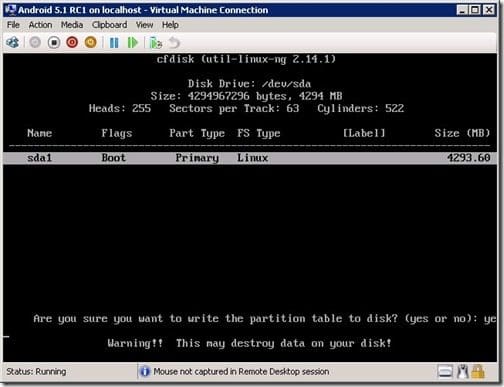
Task: Open the Media menu
Action: tap(72, 25)
